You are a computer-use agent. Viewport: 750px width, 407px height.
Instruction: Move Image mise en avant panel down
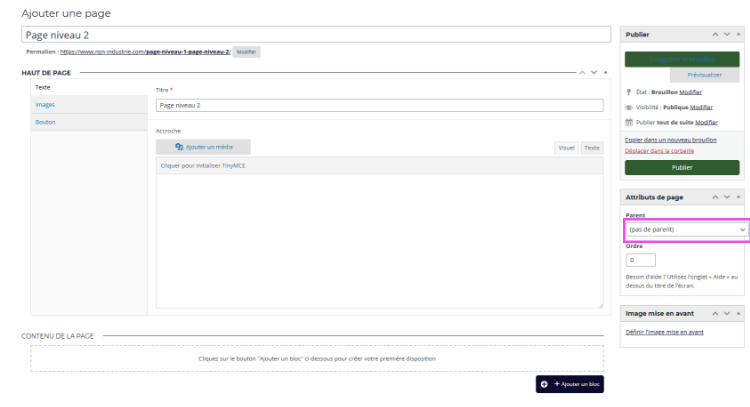pos(727,314)
